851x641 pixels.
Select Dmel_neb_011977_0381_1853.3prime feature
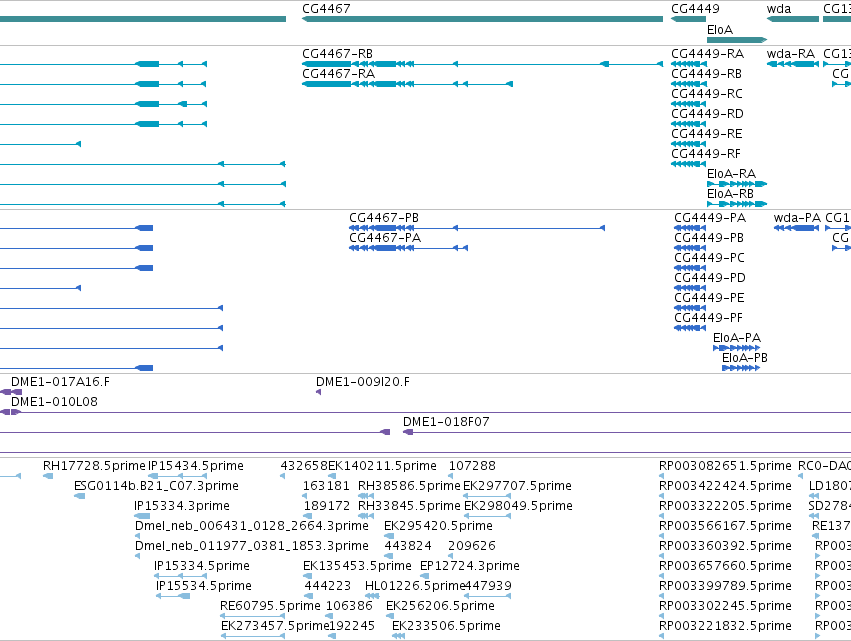coord(137,556)
